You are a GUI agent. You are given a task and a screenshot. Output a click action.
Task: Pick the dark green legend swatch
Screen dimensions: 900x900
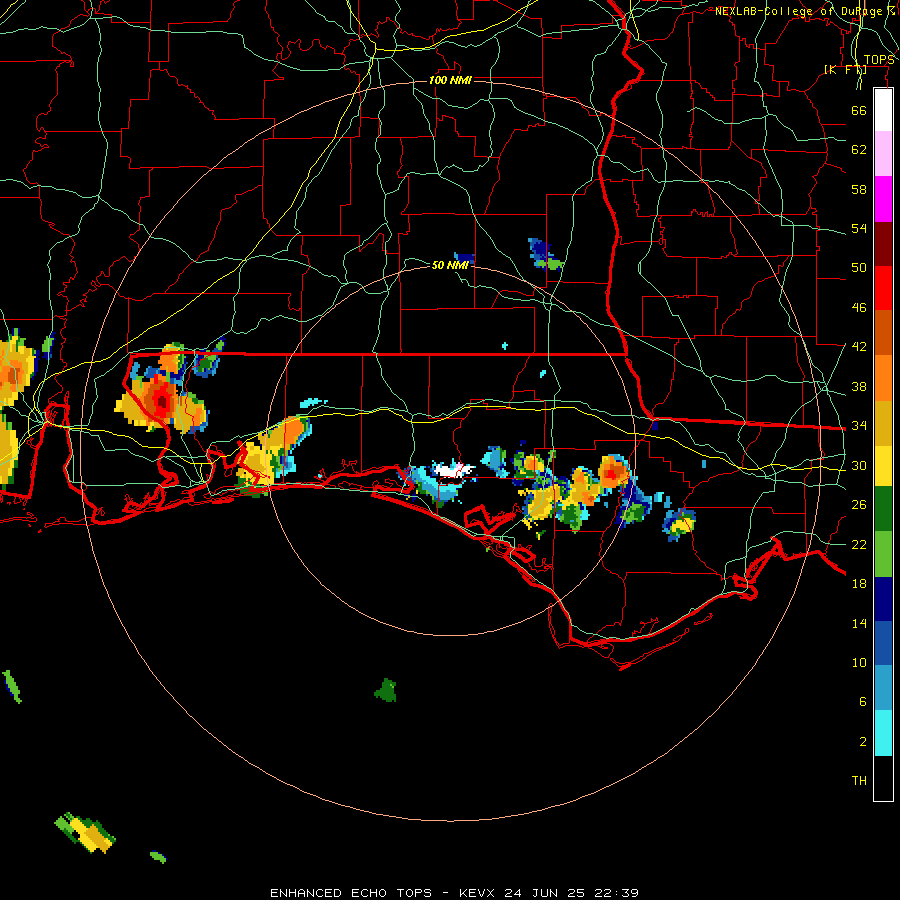[x=883, y=509]
